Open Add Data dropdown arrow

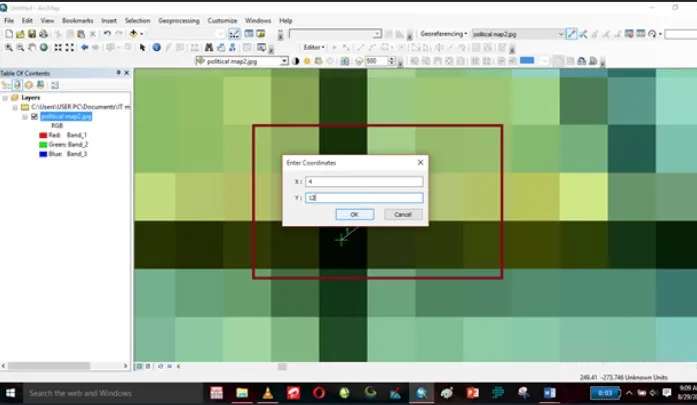point(142,34)
